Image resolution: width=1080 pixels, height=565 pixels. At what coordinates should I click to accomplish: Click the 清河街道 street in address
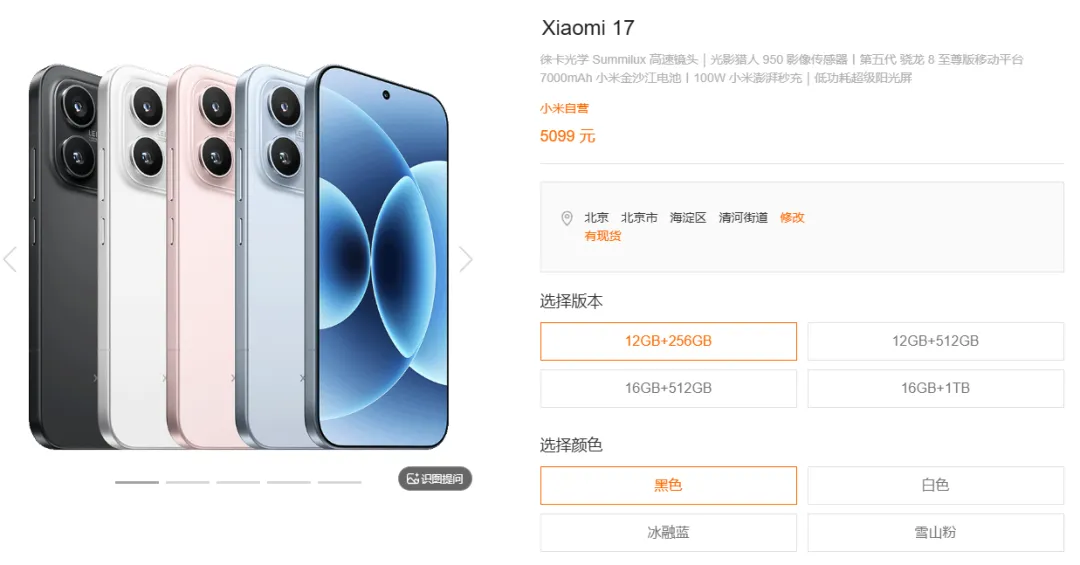pos(743,218)
